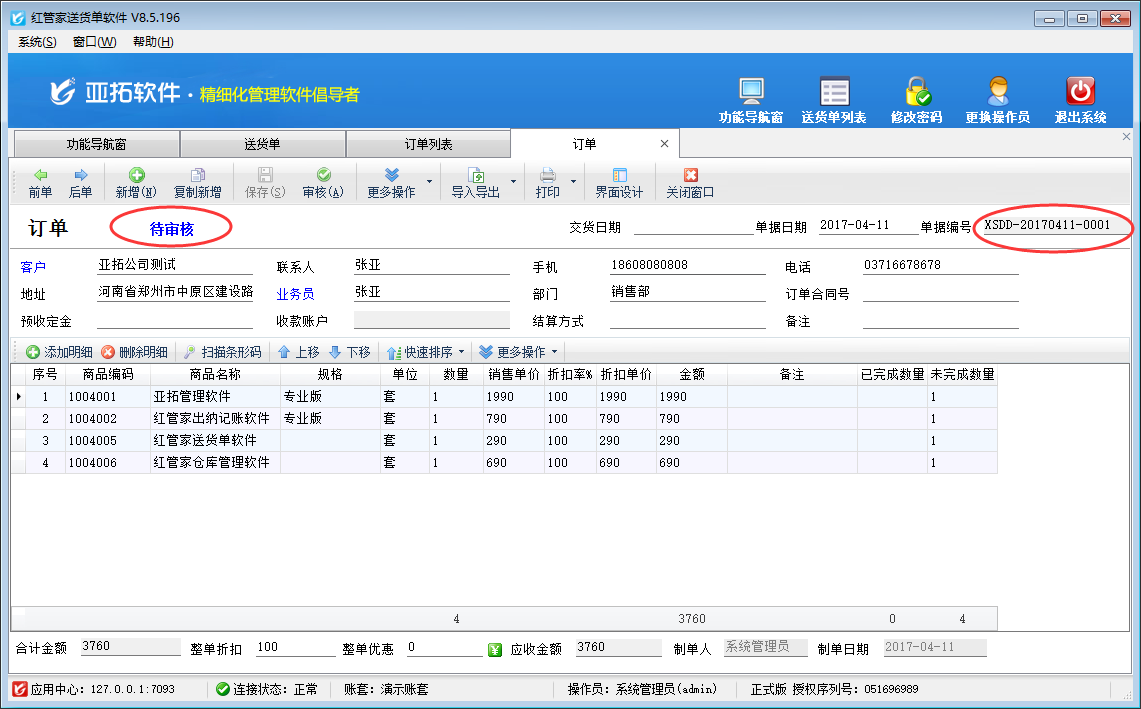Screen dimensions: 1141x709
Task: Click the blue 客户 link label
Action: click(34, 267)
